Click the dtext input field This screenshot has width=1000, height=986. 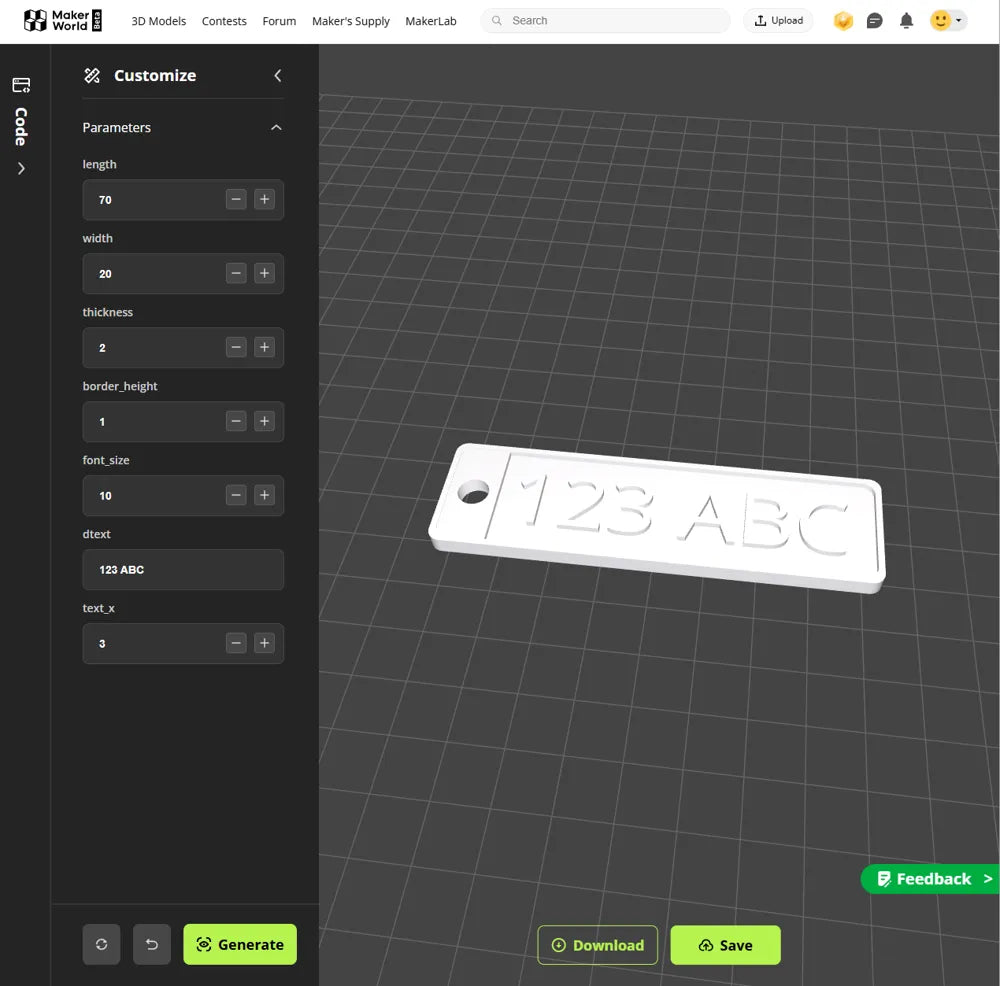183,569
